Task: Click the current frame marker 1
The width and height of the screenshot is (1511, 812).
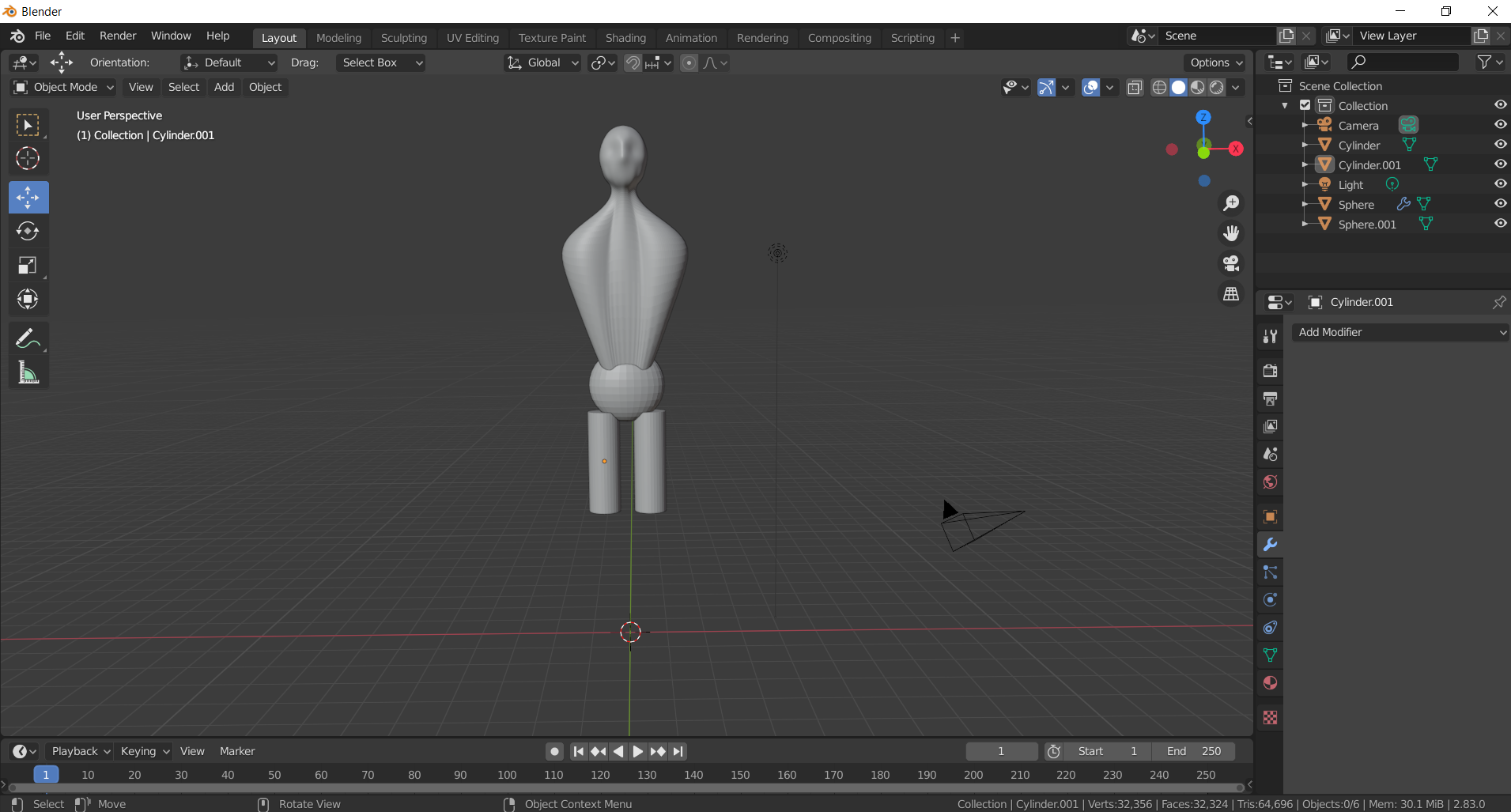Action: (46, 775)
